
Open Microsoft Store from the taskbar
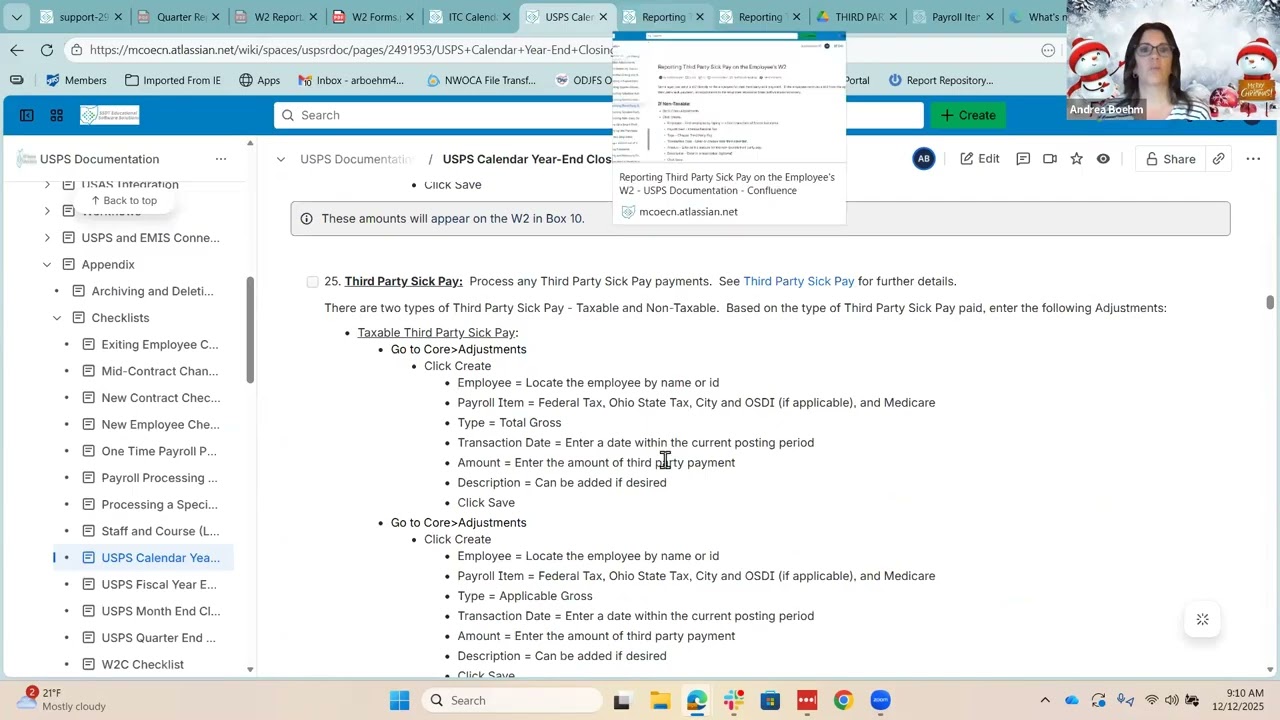tap(770, 700)
